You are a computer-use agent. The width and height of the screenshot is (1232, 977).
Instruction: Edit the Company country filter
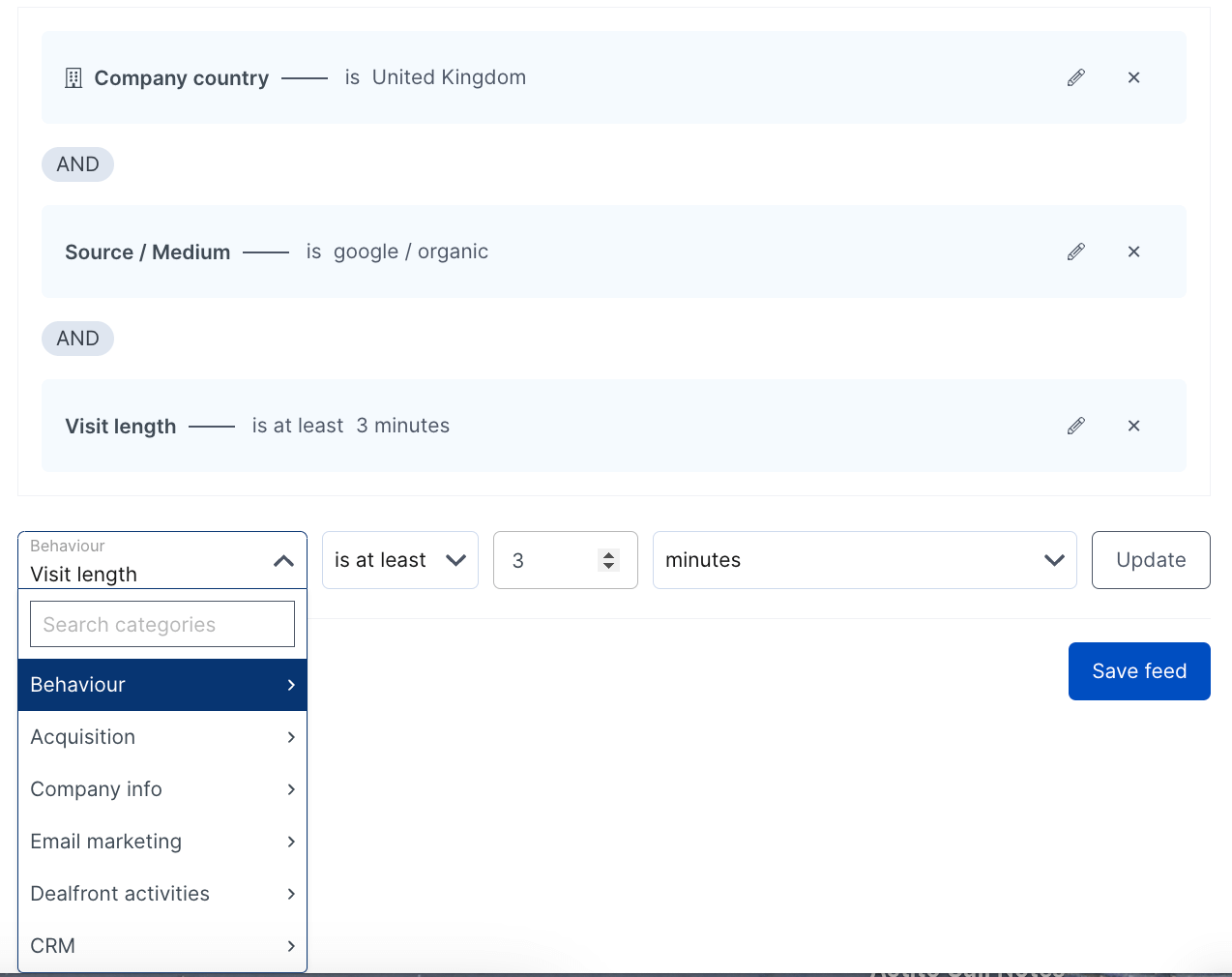click(1075, 77)
